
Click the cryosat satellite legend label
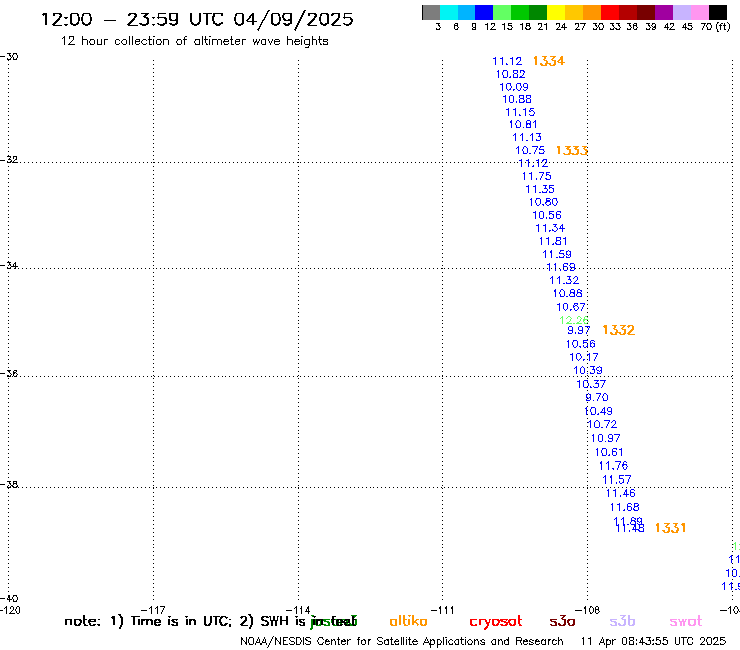[496, 622]
